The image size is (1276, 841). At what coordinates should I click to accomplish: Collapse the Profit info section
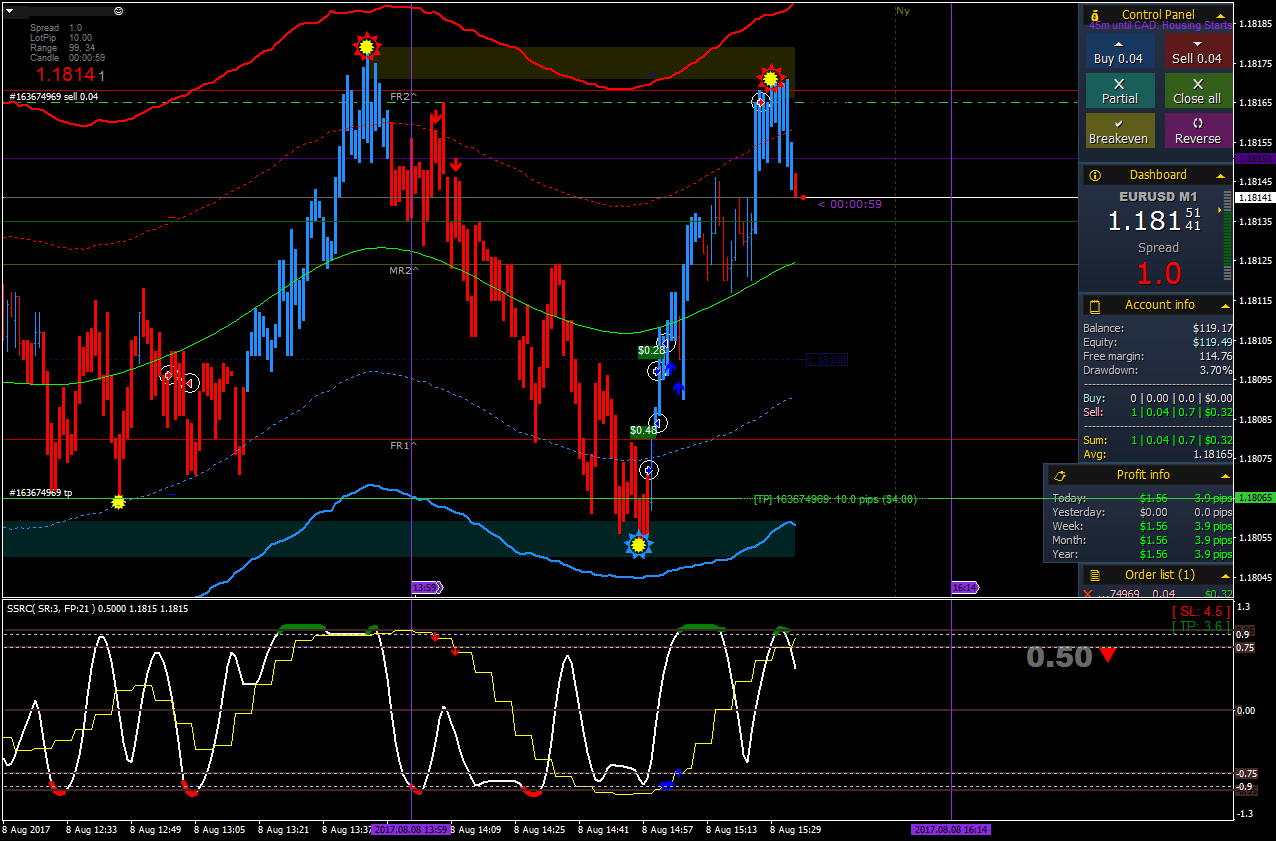[1224, 475]
